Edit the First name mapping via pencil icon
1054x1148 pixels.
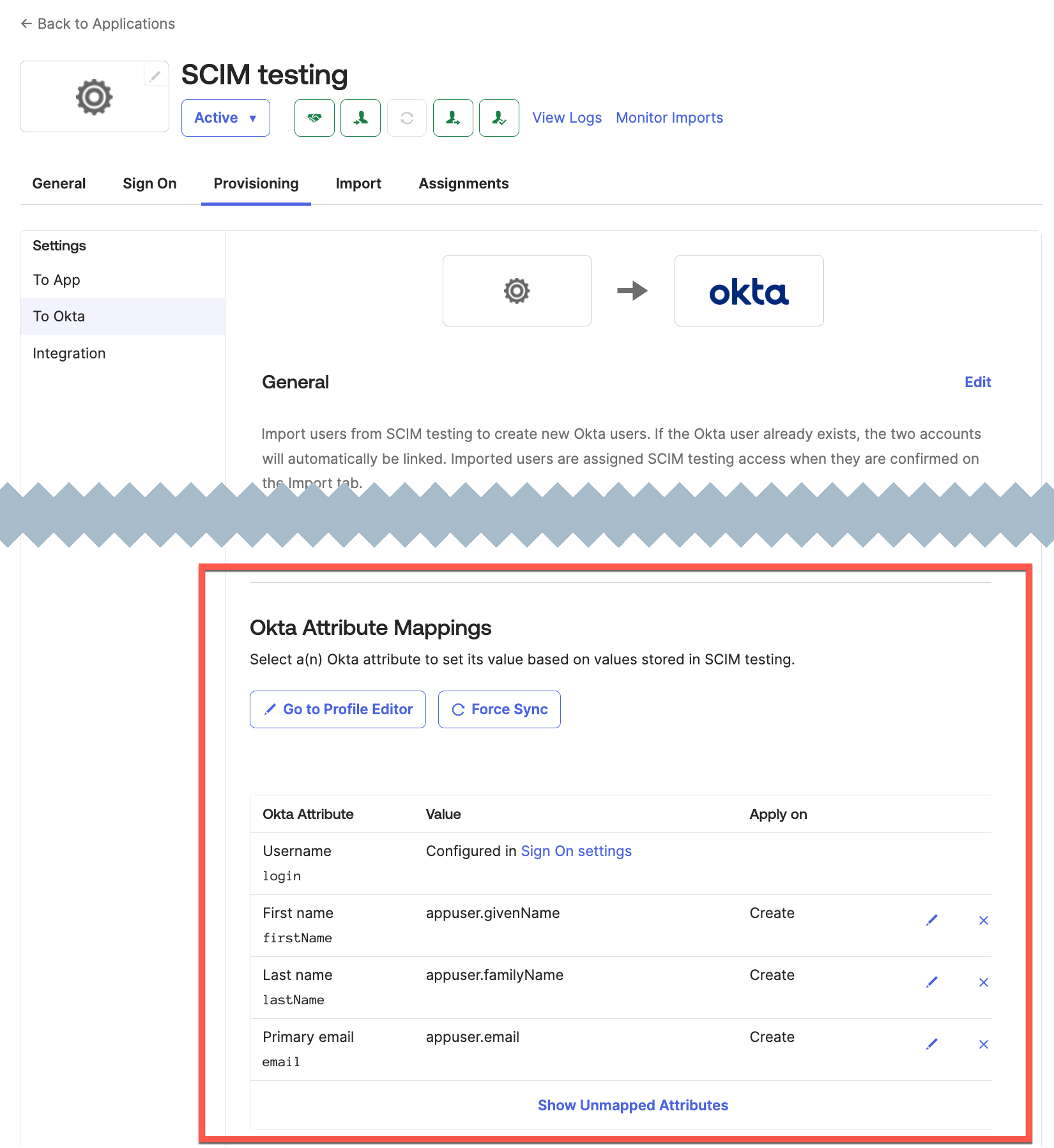tap(932, 920)
